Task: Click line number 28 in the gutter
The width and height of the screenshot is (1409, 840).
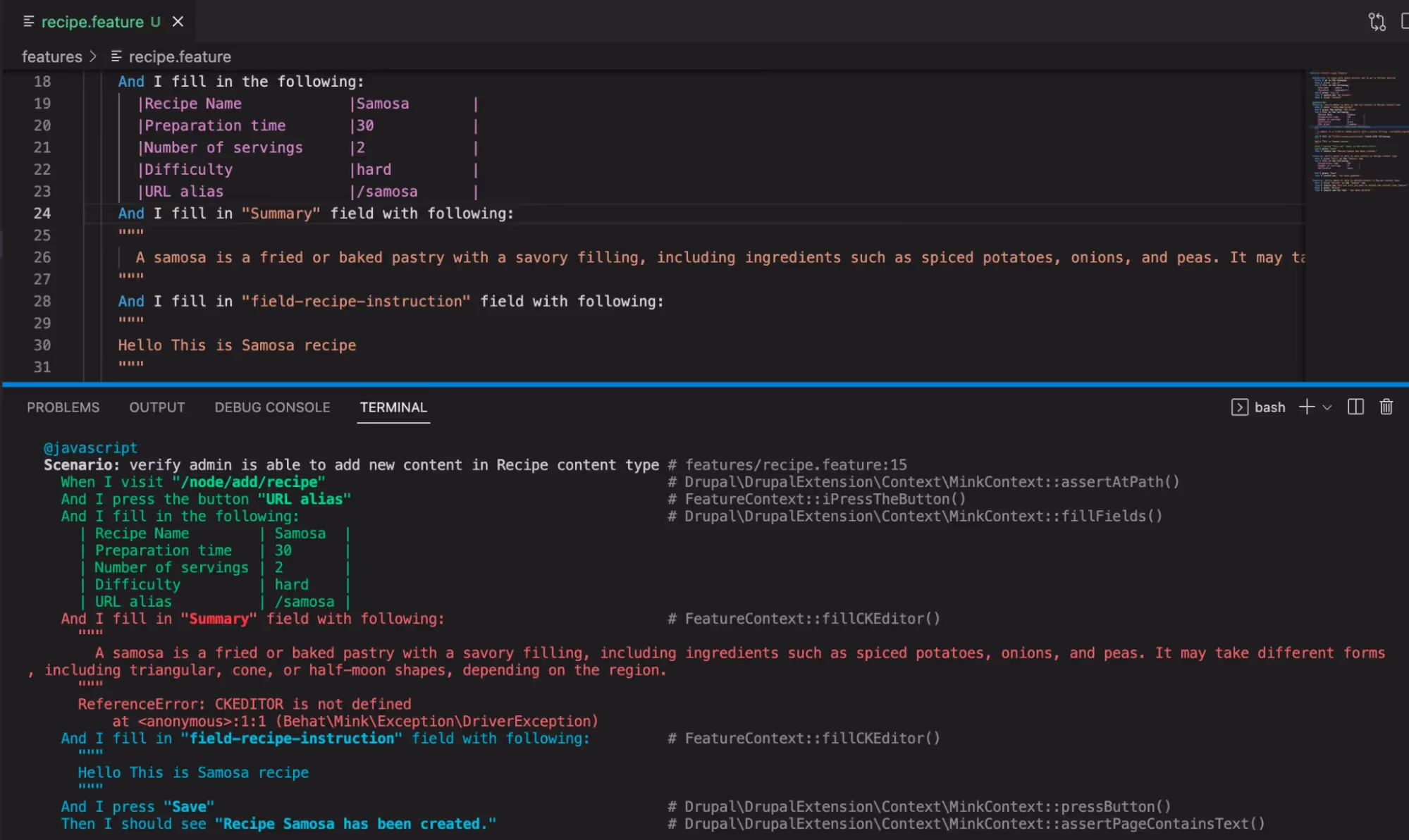Action: pyautogui.click(x=42, y=302)
